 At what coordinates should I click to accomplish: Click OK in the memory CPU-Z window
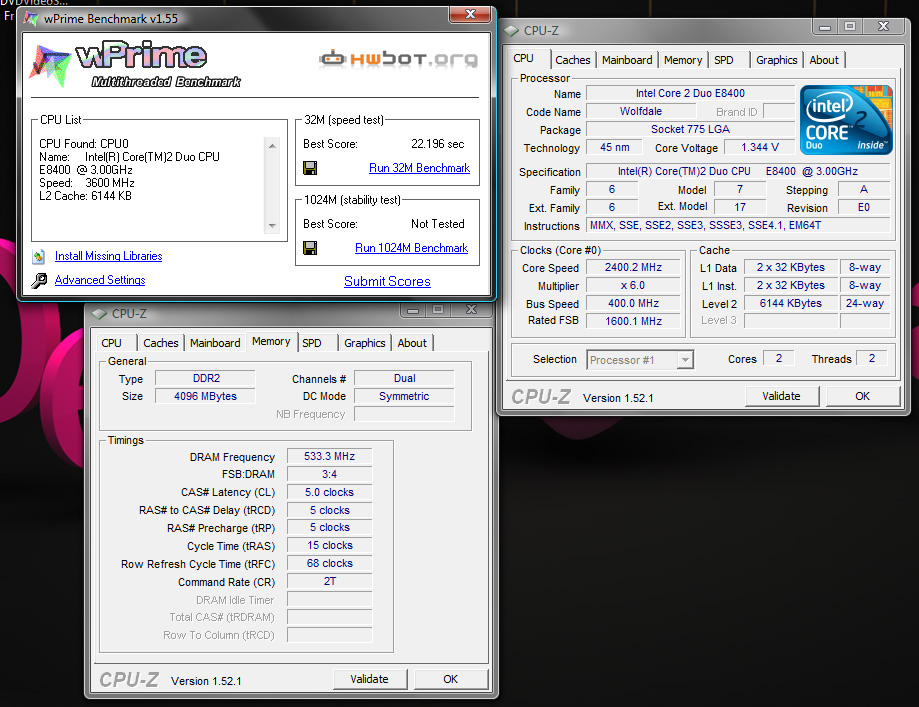pyautogui.click(x=450, y=679)
